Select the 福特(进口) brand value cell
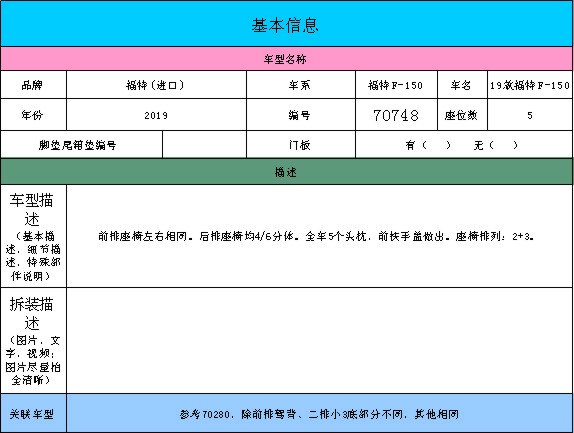 tap(156, 85)
